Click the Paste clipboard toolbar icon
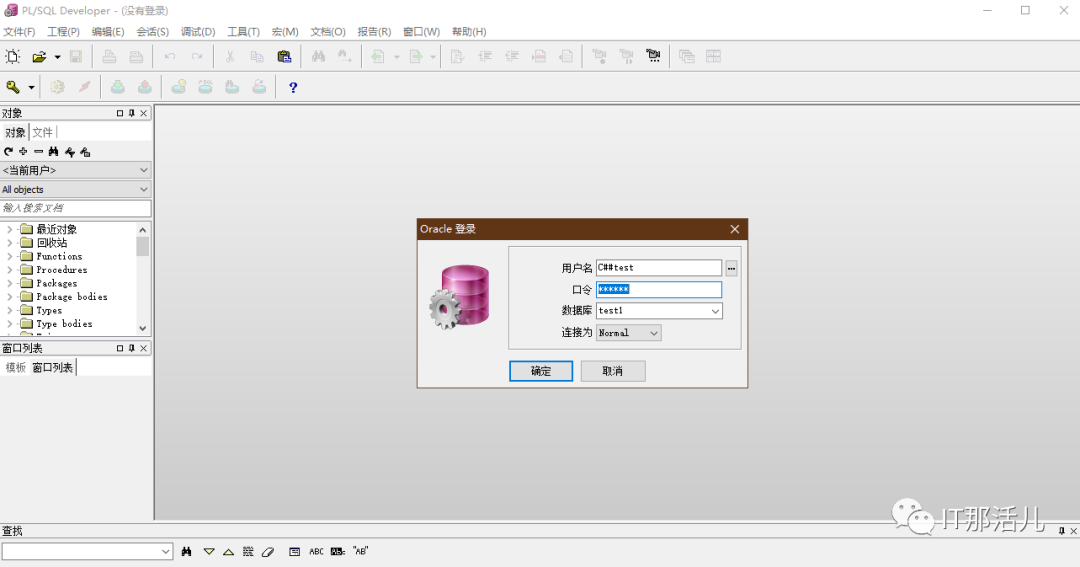1080x567 pixels. tap(284, 56)
